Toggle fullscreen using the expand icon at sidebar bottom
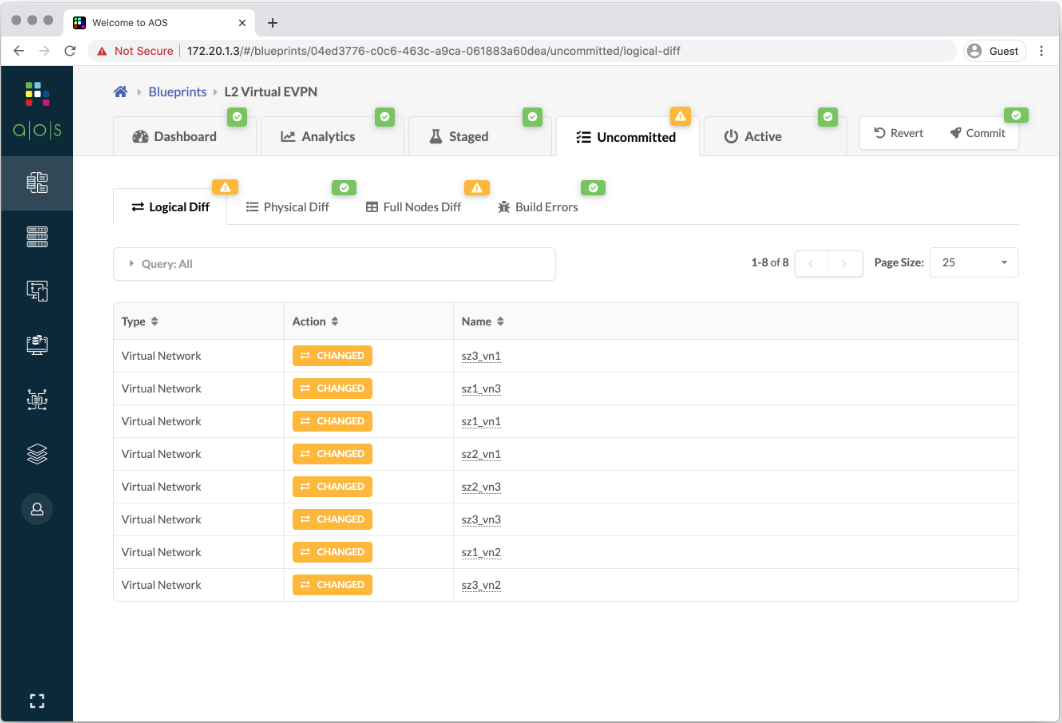Screen dimensions: 1062x723 pyautogui.click(x=37, y=700)
